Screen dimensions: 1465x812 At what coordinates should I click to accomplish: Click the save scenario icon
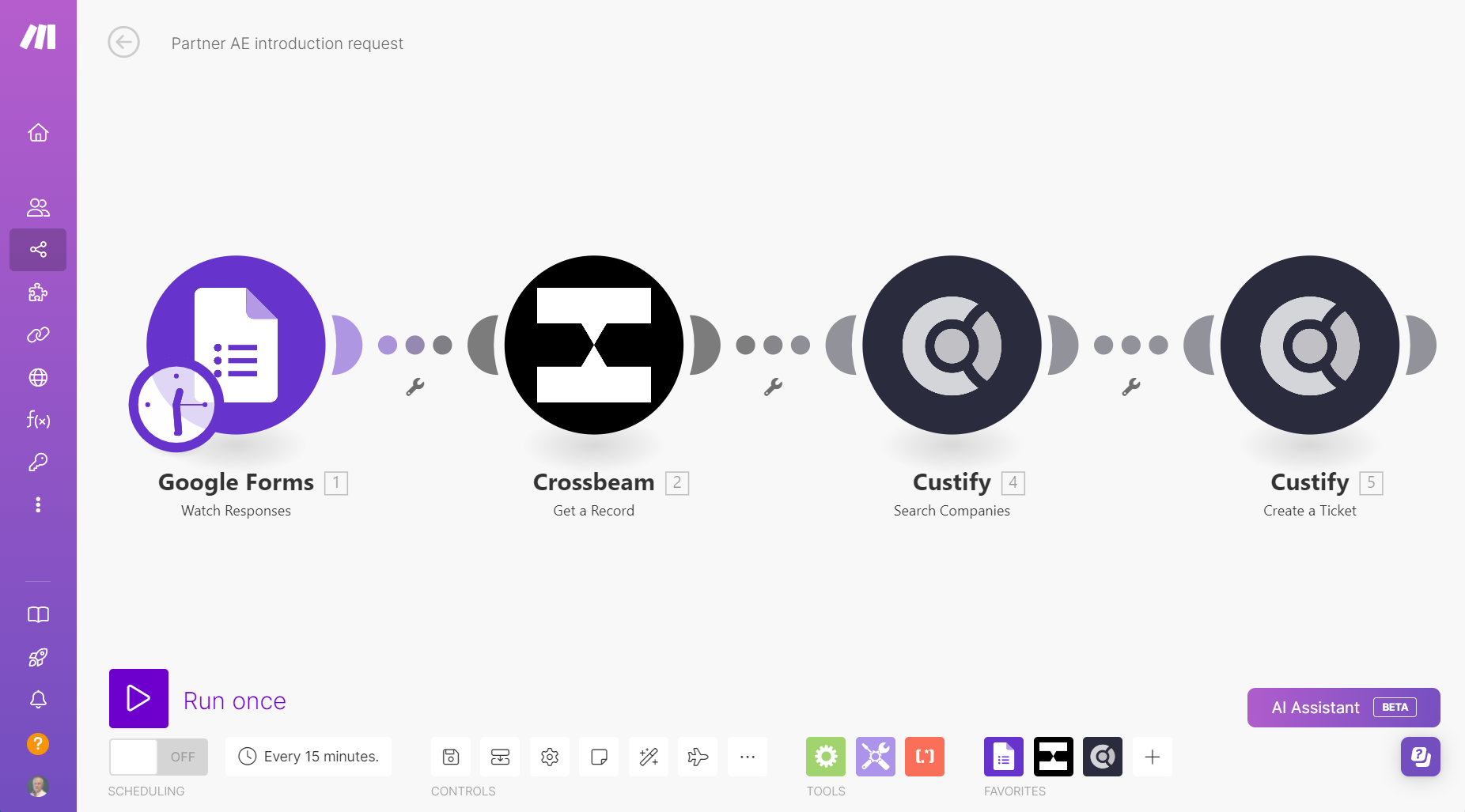click(x=451, y=757)
